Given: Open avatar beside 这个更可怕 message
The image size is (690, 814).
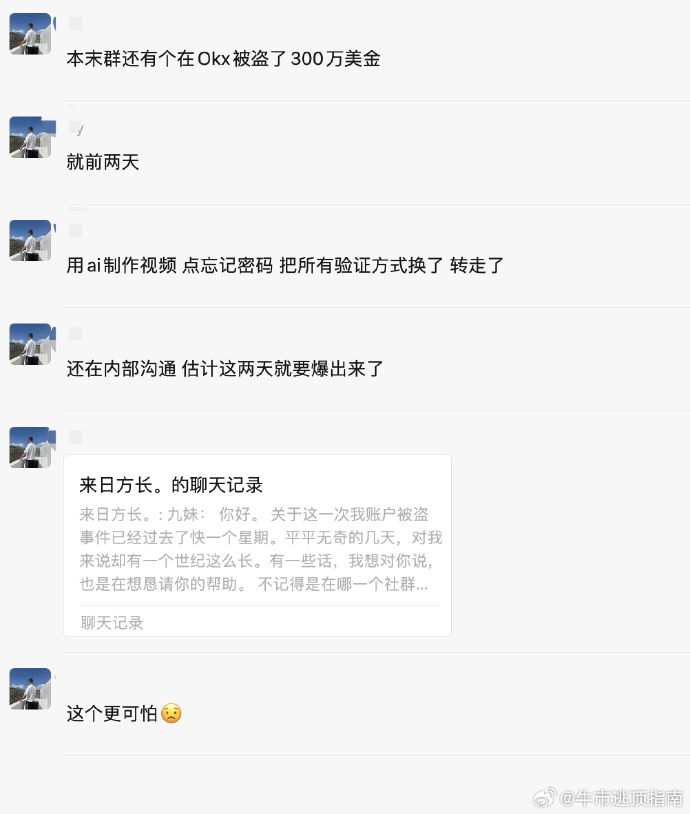Looking at the screenshot, I should [30, 689].
